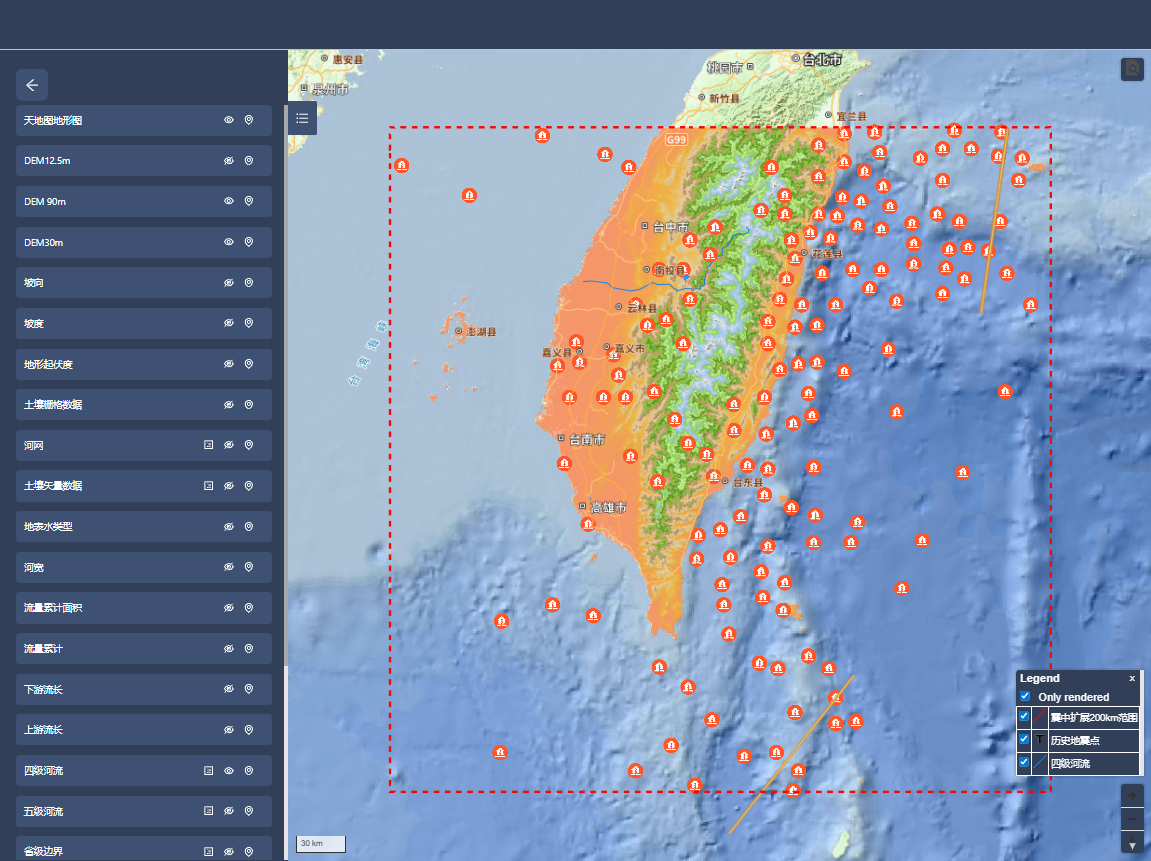Hide the 四级河流 layer

pos(228,771)
